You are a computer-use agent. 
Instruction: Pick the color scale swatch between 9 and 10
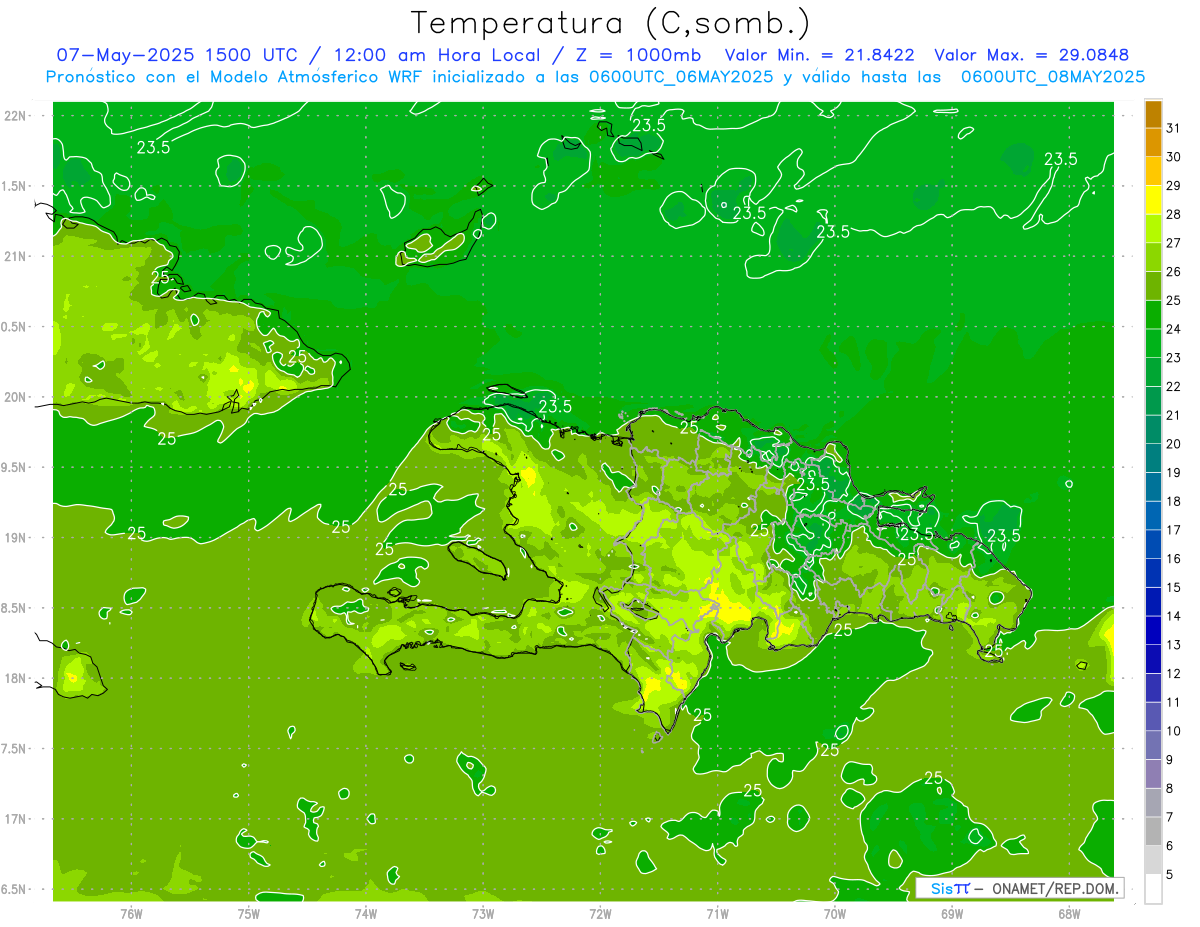(1153, 745)
